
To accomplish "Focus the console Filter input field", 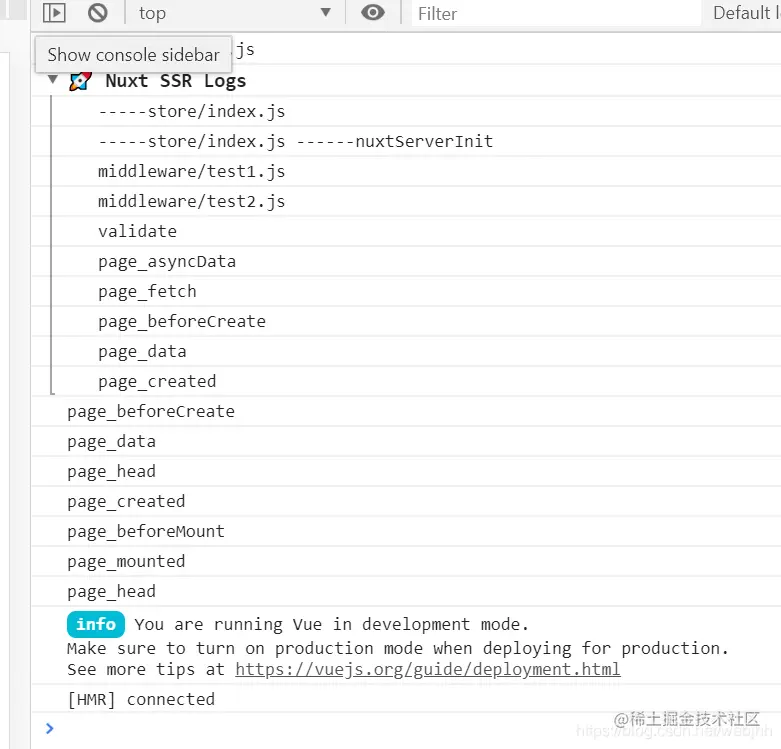I will [556, 13].
